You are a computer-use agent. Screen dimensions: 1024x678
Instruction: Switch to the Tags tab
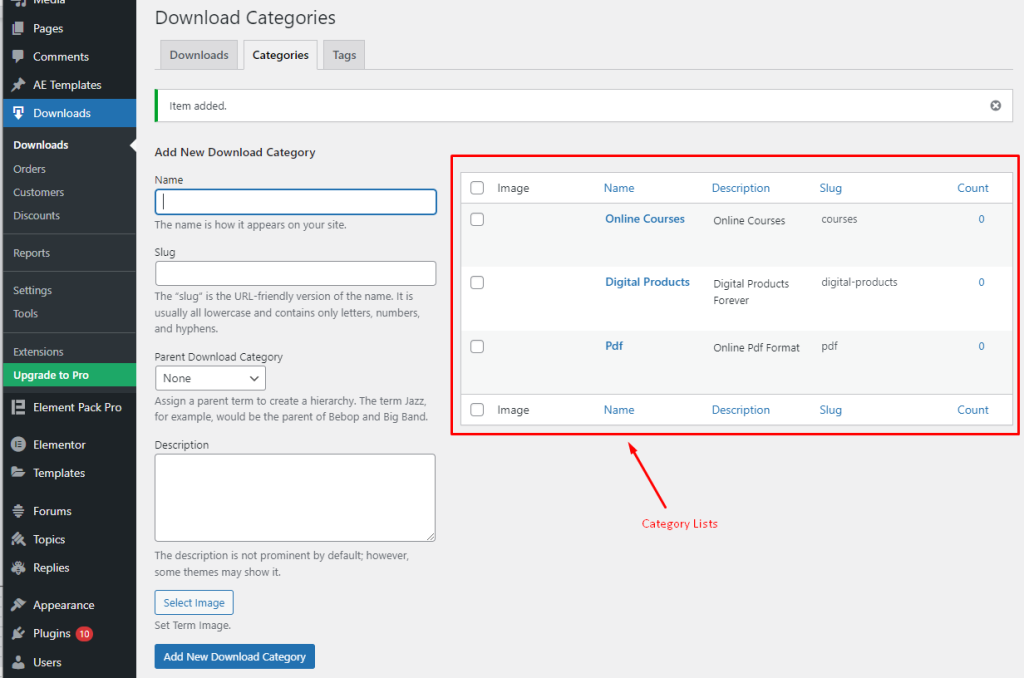tap(344, 55)
